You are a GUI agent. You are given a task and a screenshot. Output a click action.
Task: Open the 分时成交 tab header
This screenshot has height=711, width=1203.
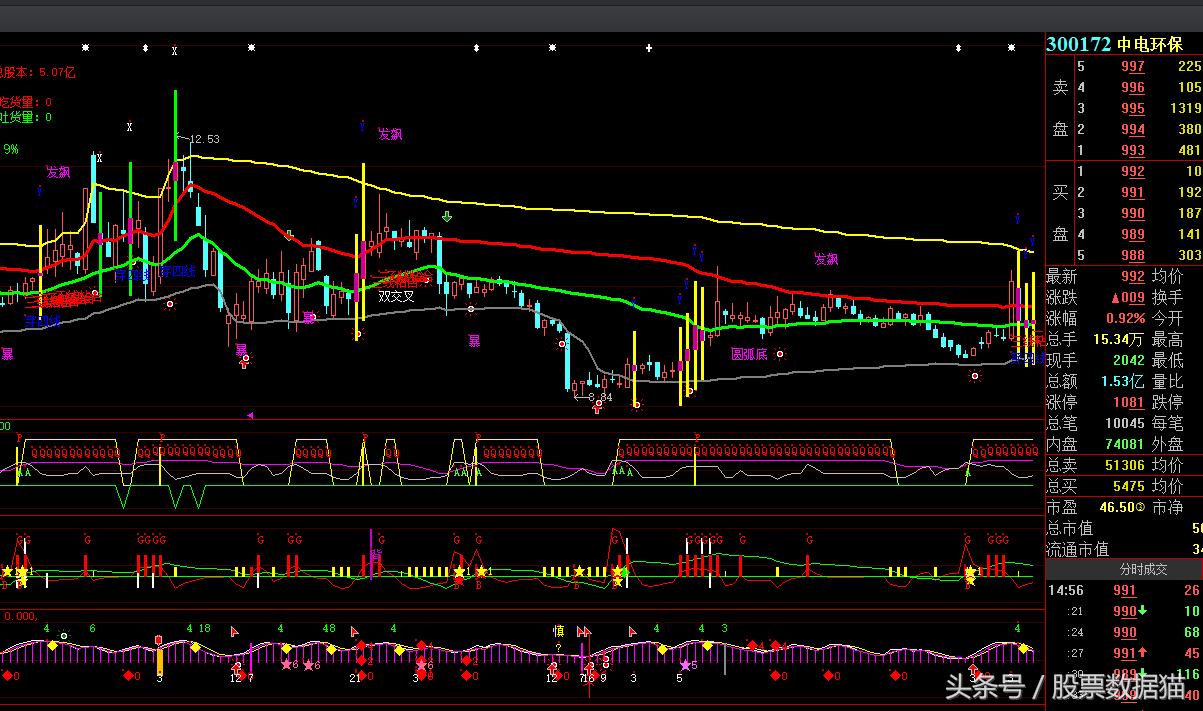coord(1123,569)
